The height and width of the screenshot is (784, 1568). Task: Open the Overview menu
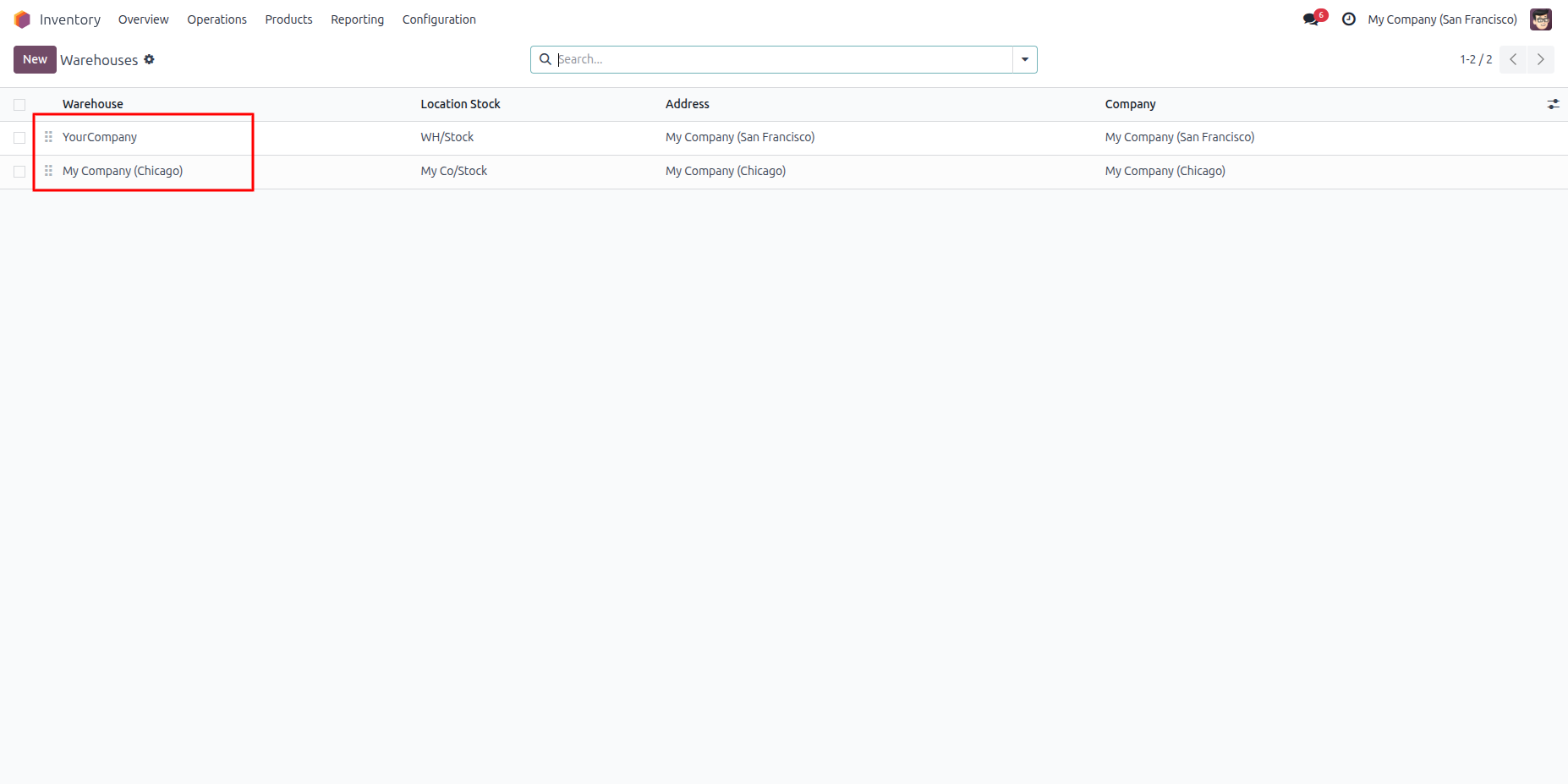point(143,19)
